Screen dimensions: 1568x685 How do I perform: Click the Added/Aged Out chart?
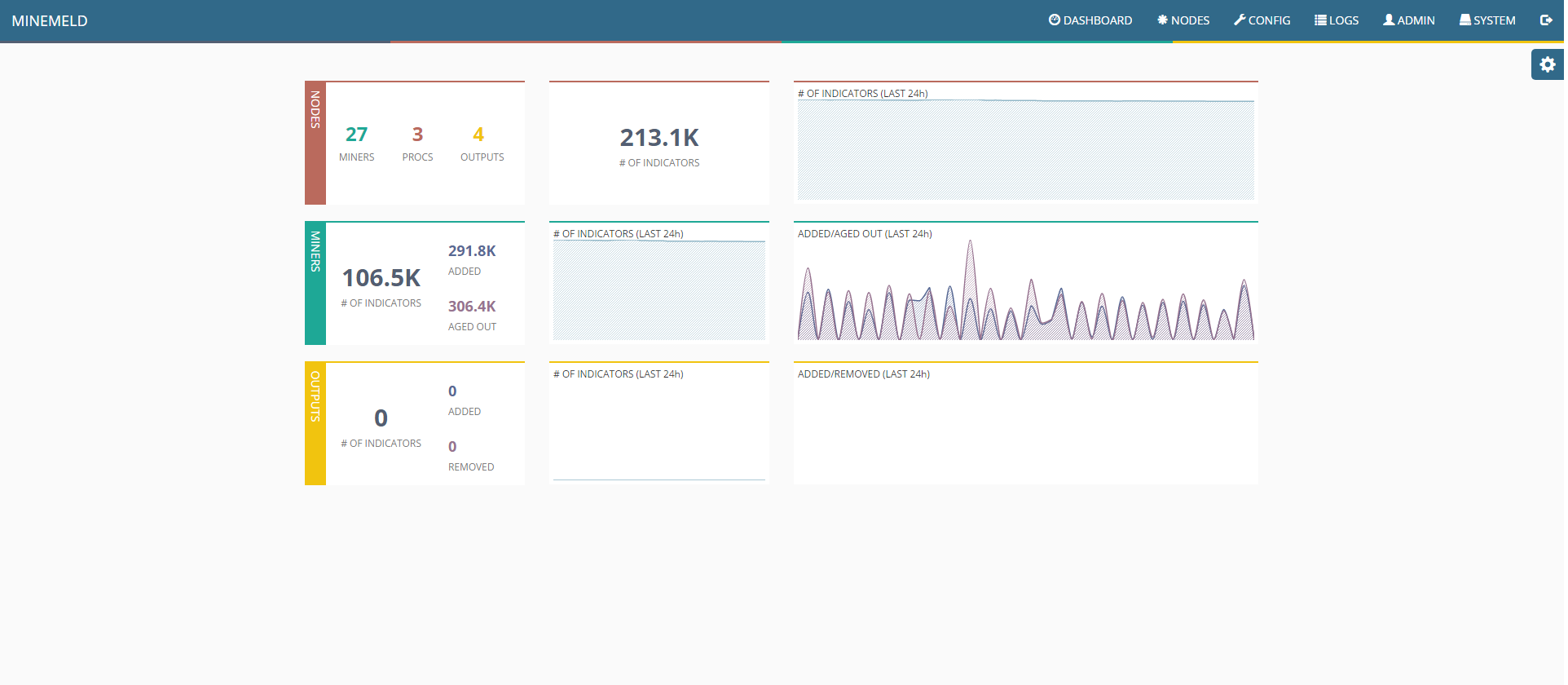pyautogui.click(x=1025, y=289)
